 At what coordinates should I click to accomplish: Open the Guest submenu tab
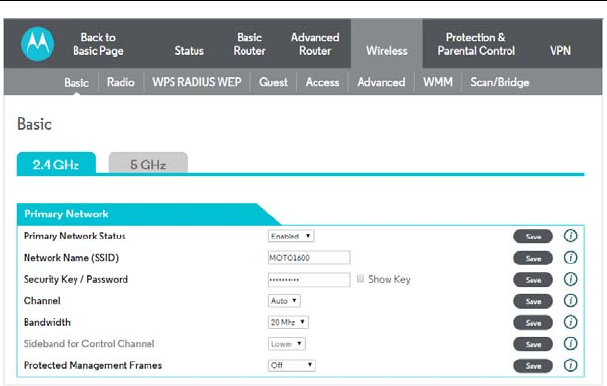(273, 82)
